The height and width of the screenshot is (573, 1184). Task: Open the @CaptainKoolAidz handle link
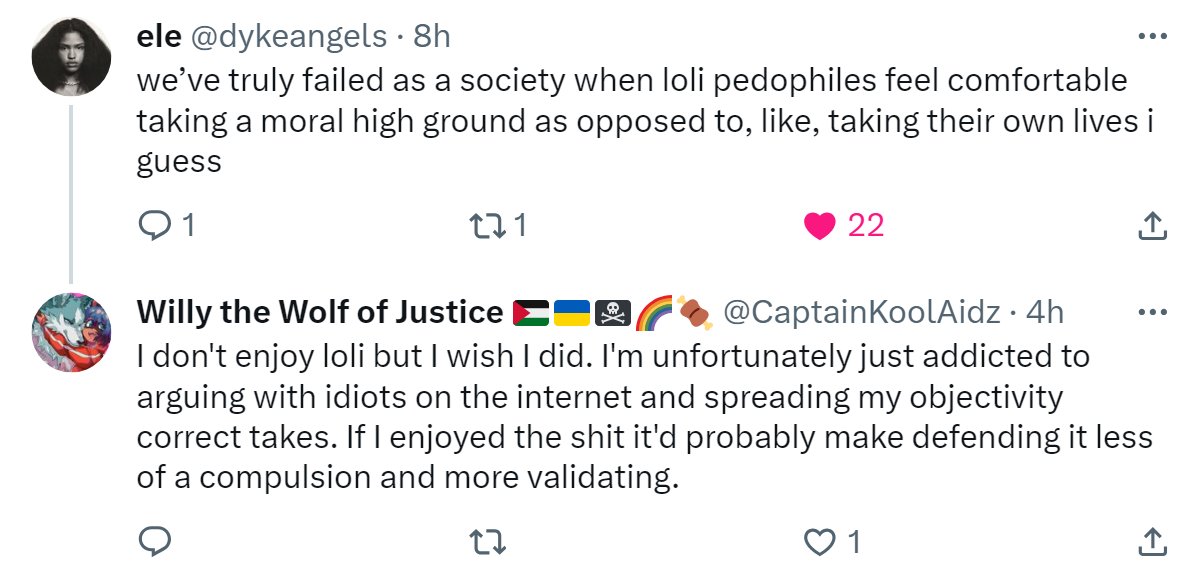[x=862, y=312]
